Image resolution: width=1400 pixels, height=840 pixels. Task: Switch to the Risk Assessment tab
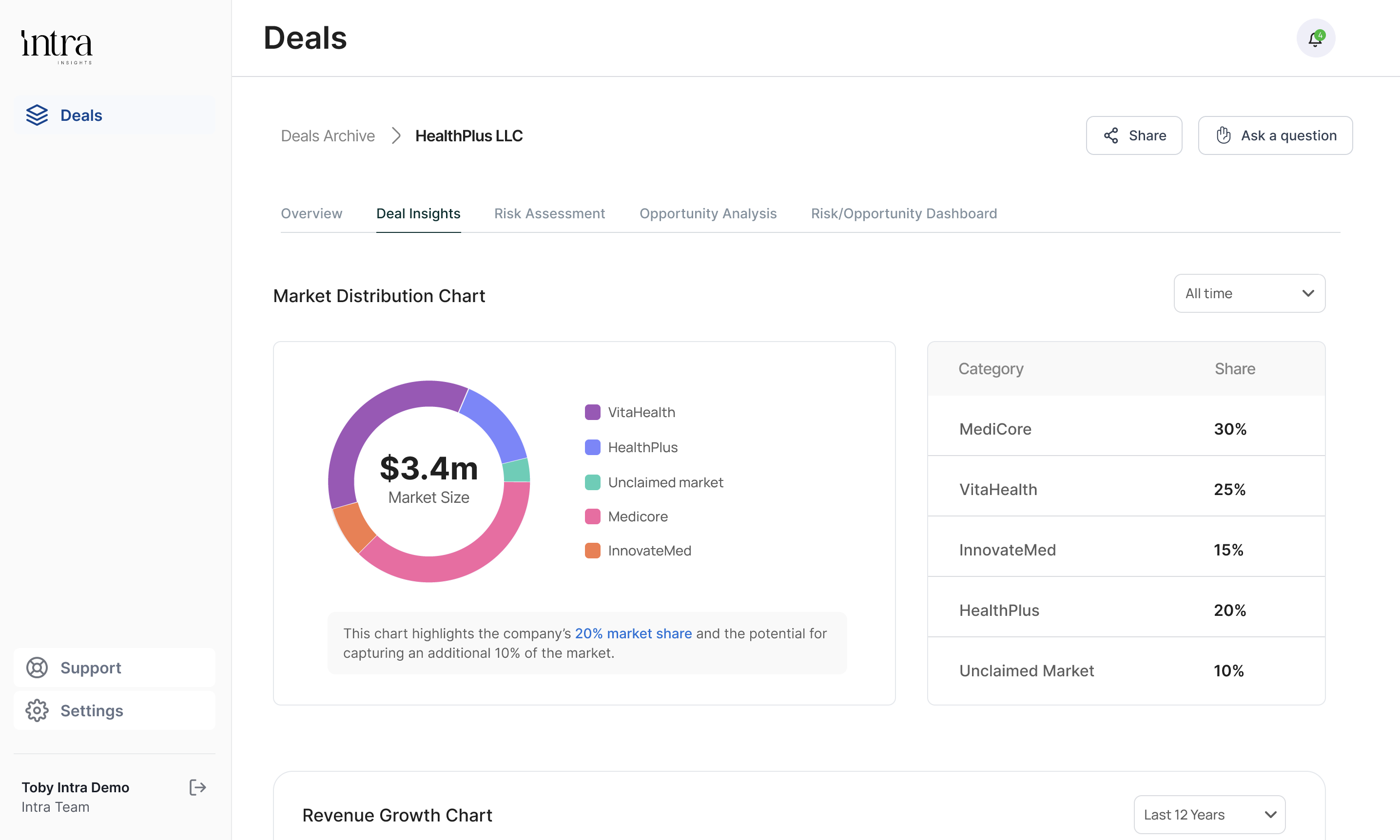click(549, 213)
